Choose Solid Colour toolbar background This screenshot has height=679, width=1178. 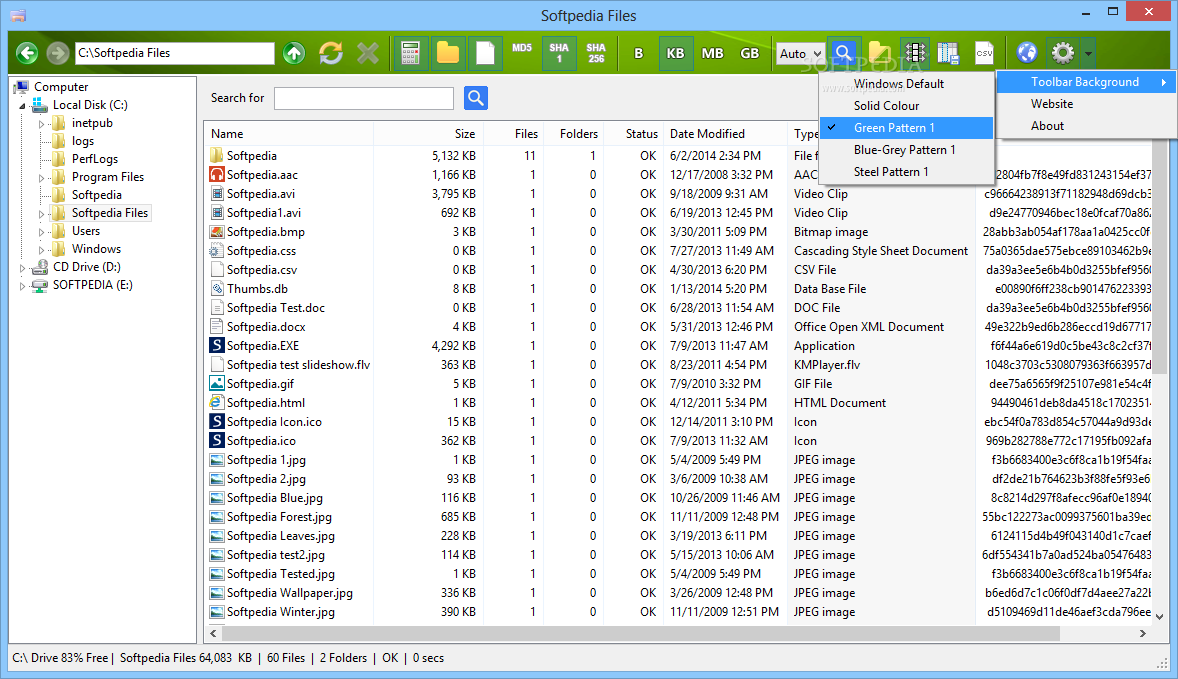tap(907, 106)
